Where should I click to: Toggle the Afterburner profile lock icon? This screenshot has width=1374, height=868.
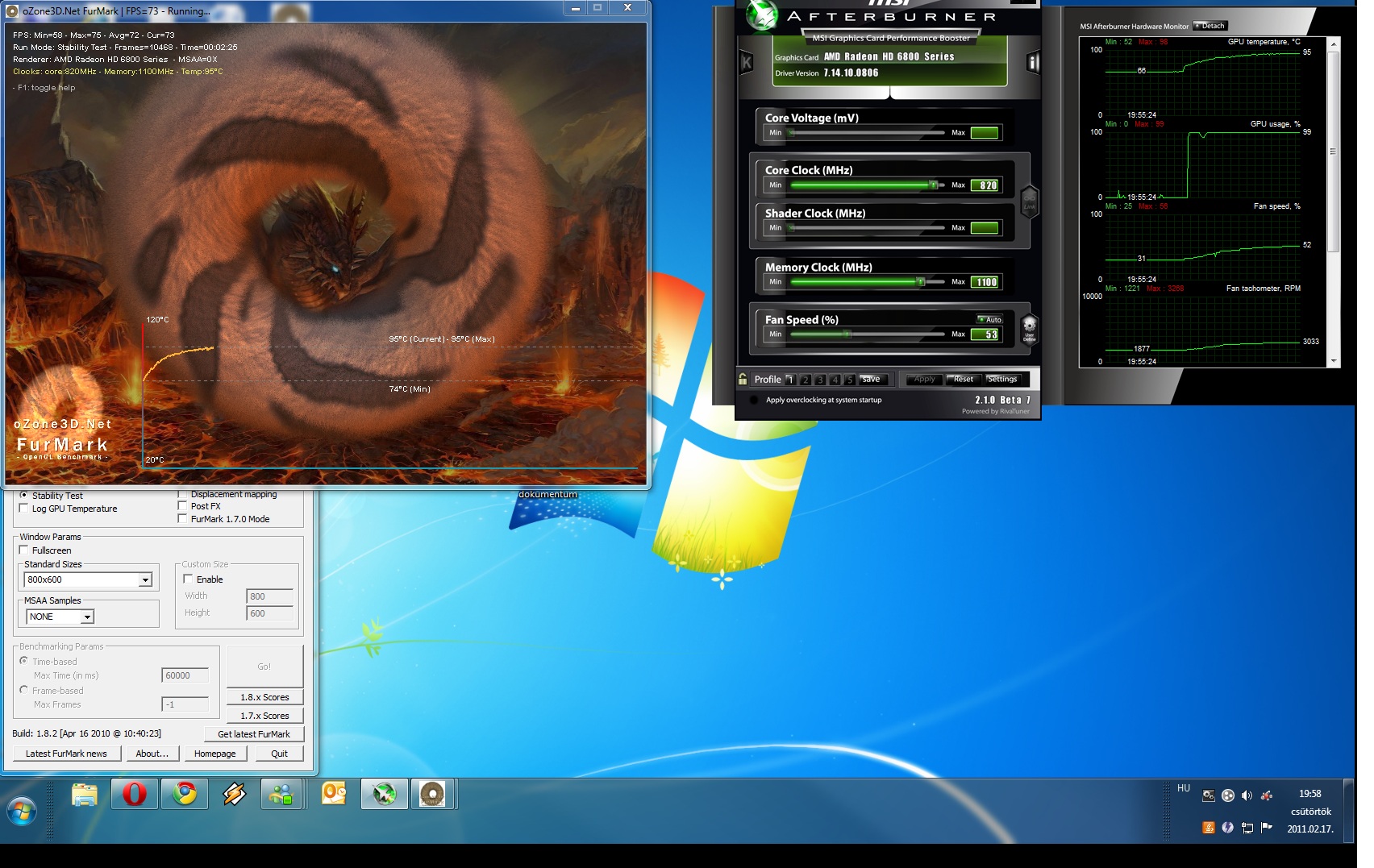pyautogui.click(x=743, y=379)
